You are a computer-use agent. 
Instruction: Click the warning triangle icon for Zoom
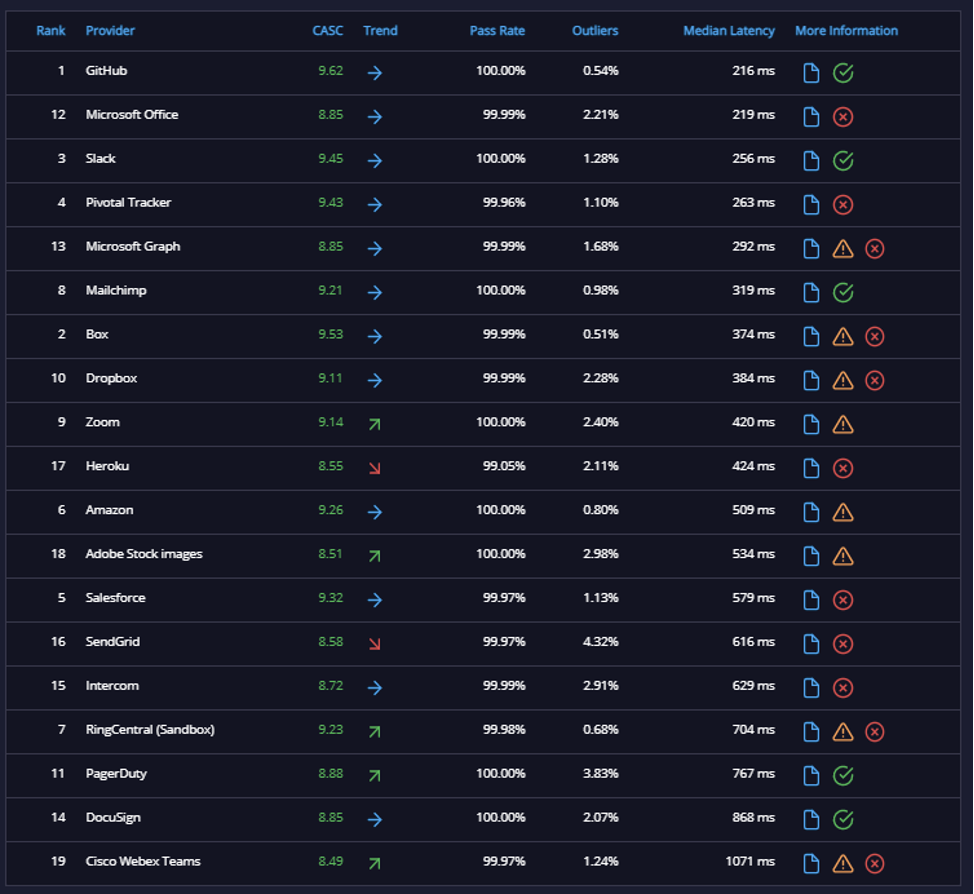pos(843,424)
